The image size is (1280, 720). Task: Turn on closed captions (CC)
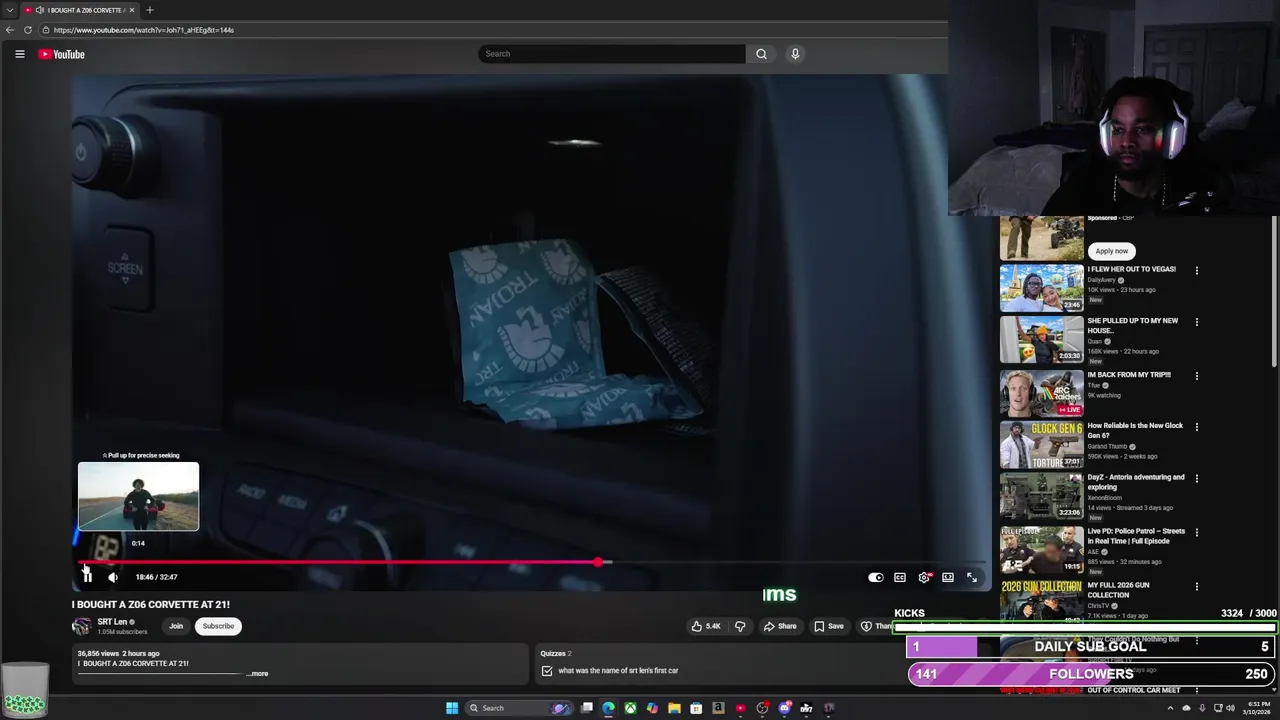point(900,577)
